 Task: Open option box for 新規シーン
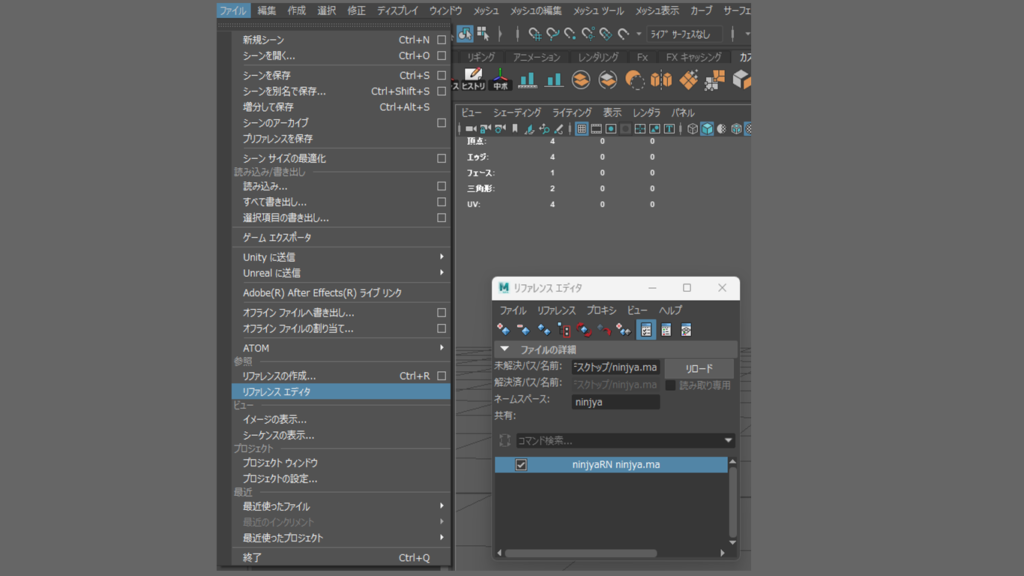pyautogui.click(x=441, y=40)
